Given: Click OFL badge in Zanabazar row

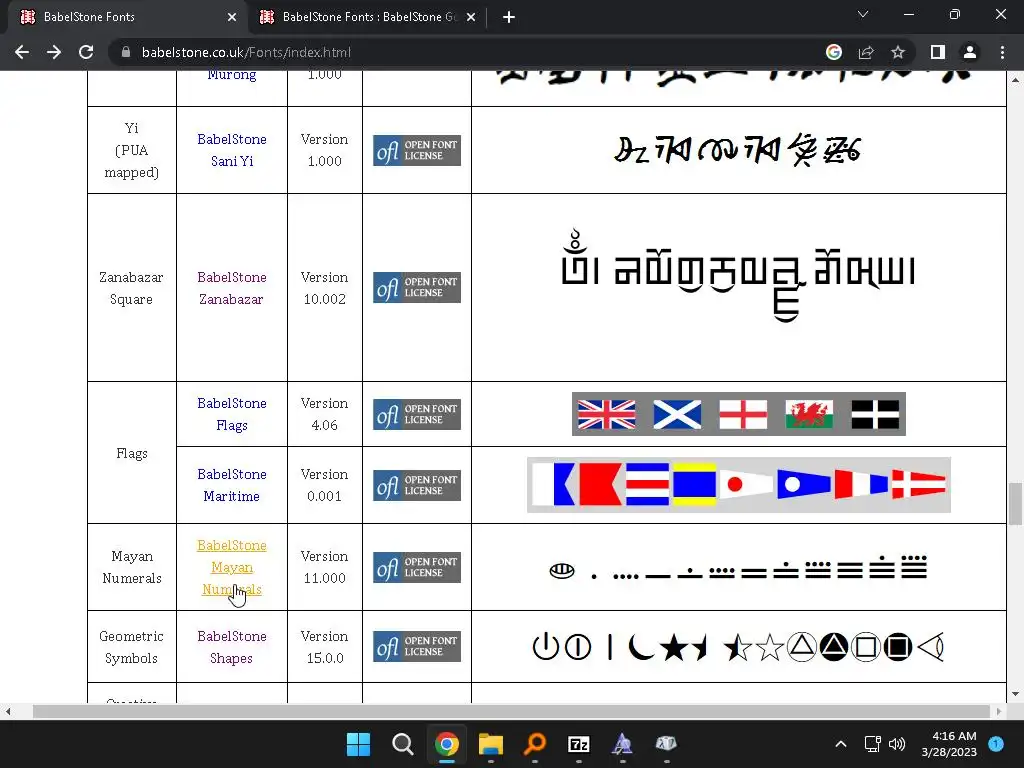Looking at the screenshot, I should [x=417, y=288].
